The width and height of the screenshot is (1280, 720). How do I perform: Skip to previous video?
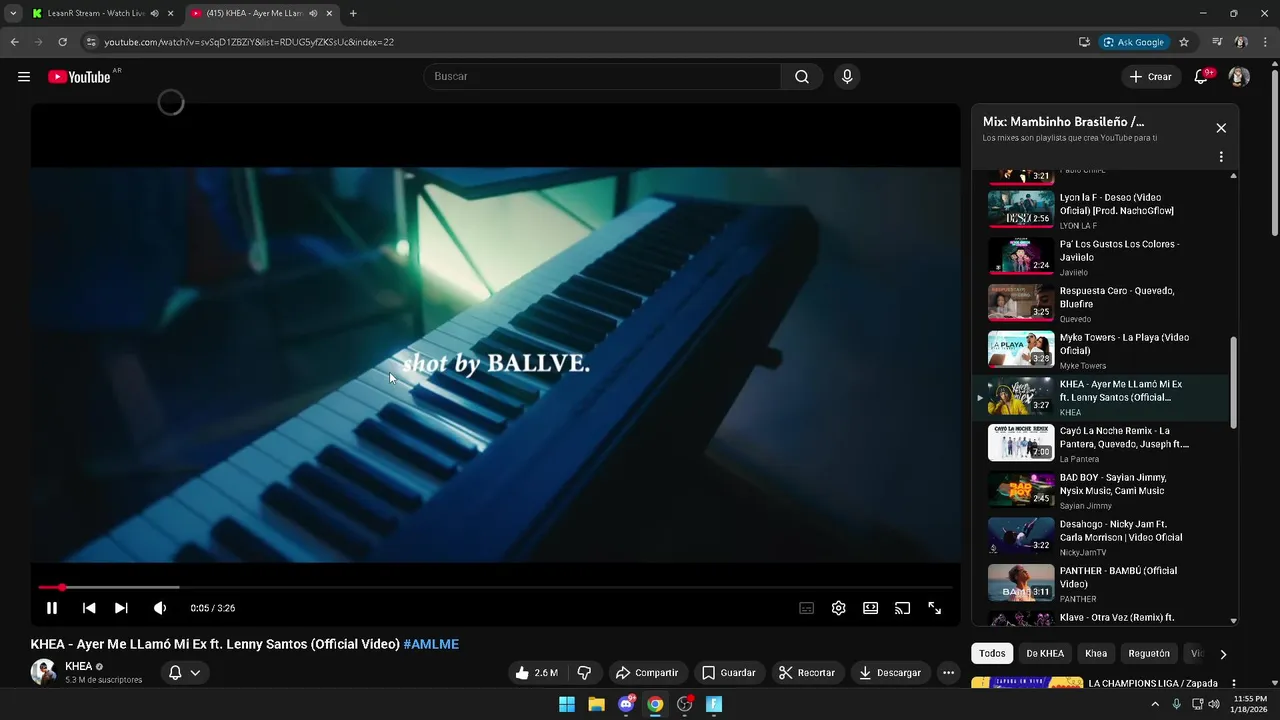click(x=89, y=608)
